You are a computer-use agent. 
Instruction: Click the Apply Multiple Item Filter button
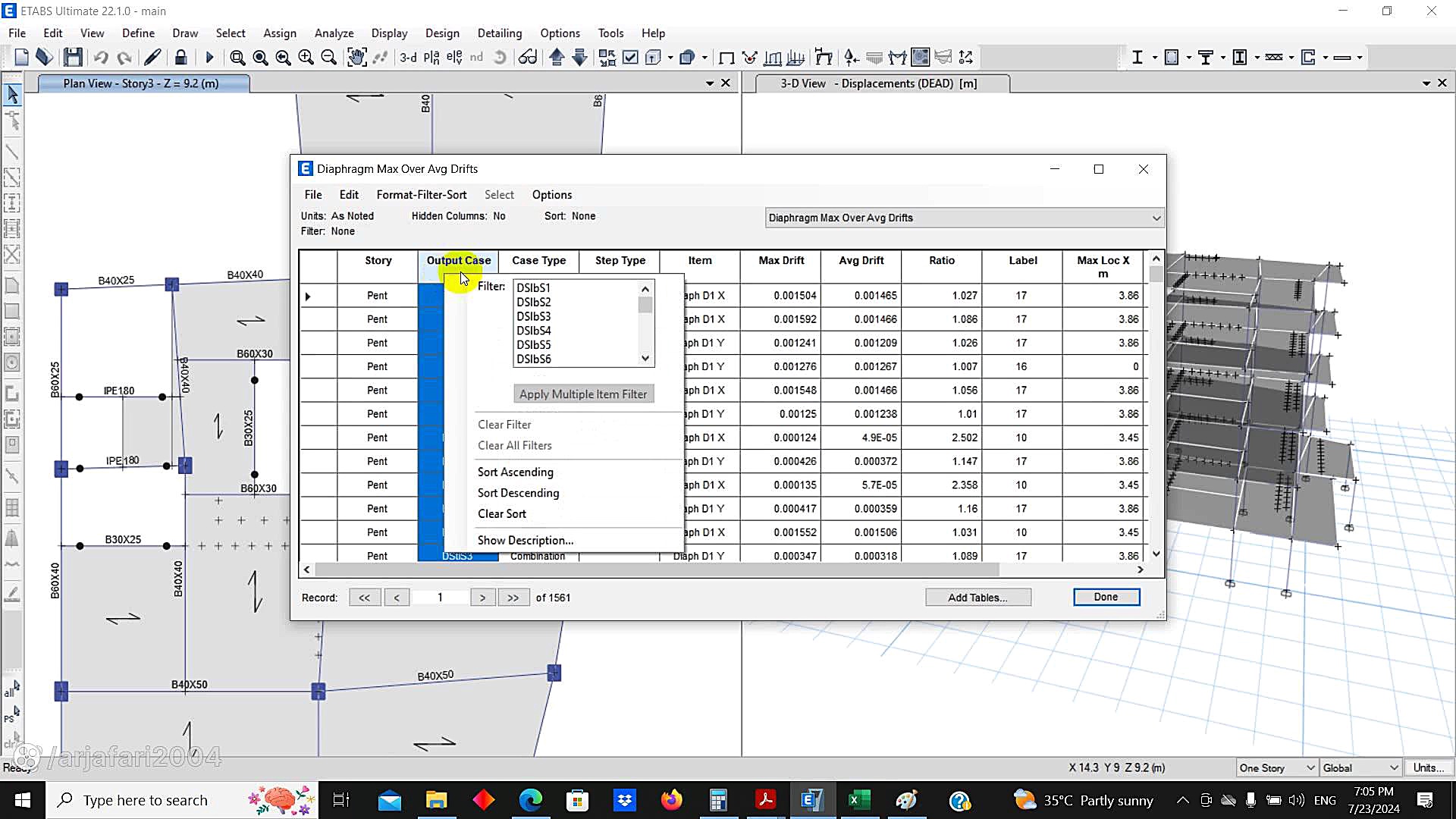[583, 394]
